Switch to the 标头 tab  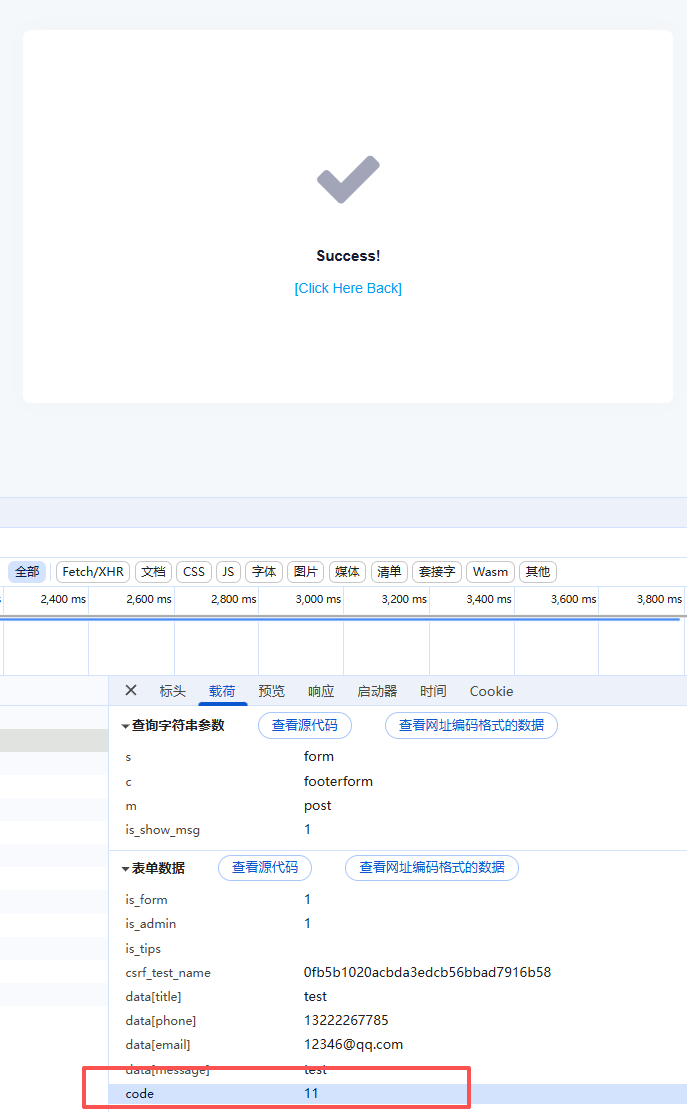pyautogui.click(x=173, y=691)
